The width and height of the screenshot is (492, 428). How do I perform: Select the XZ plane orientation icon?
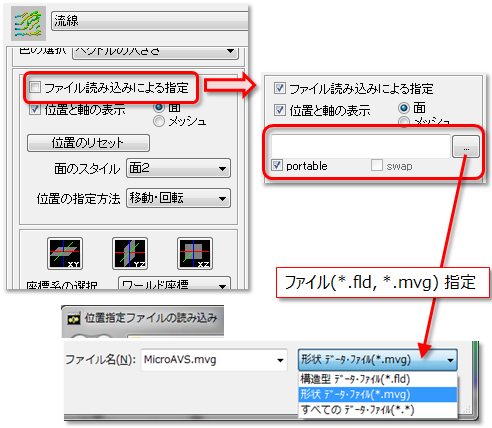[195, 254]
